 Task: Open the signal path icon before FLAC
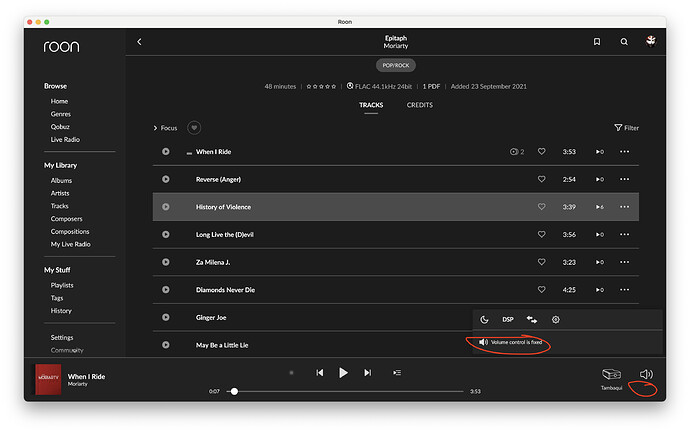coord(350,86)
